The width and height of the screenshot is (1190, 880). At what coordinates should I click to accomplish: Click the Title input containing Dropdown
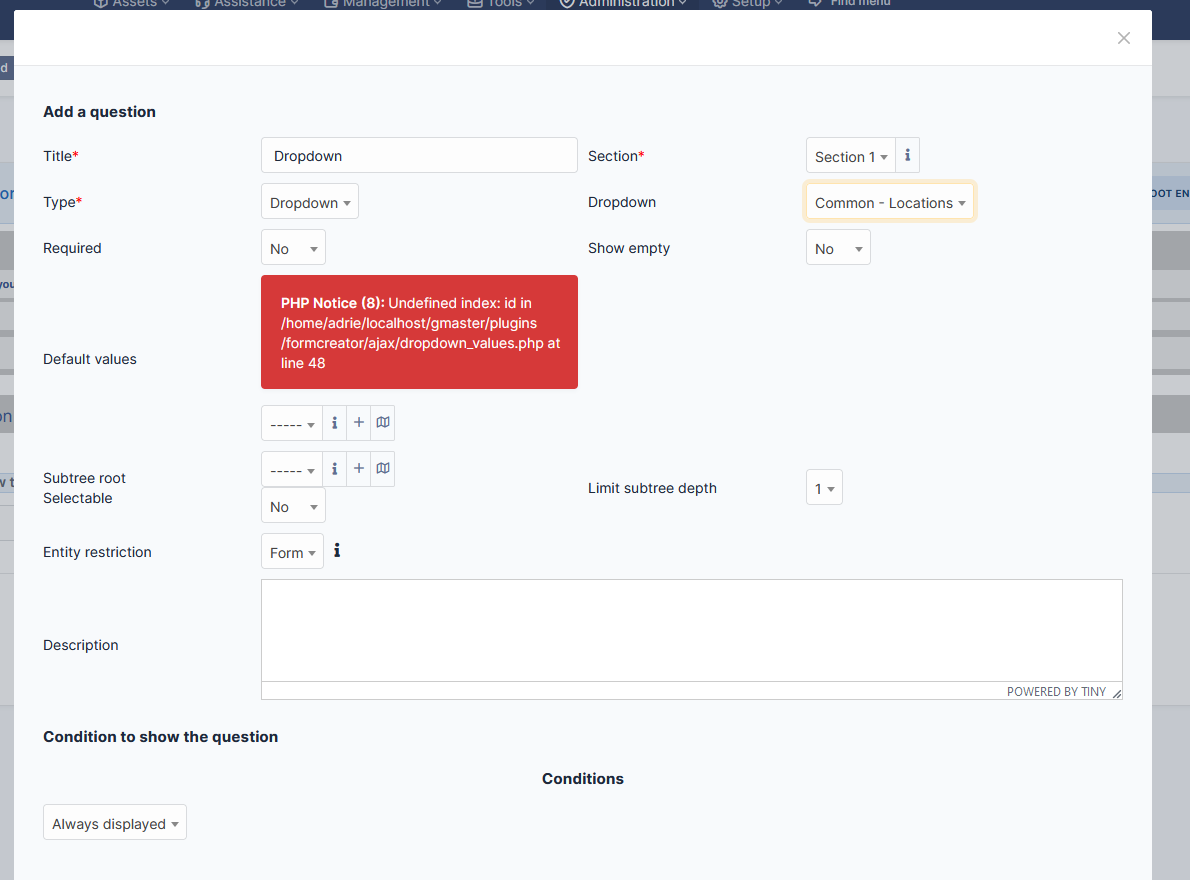coord(419,155)
